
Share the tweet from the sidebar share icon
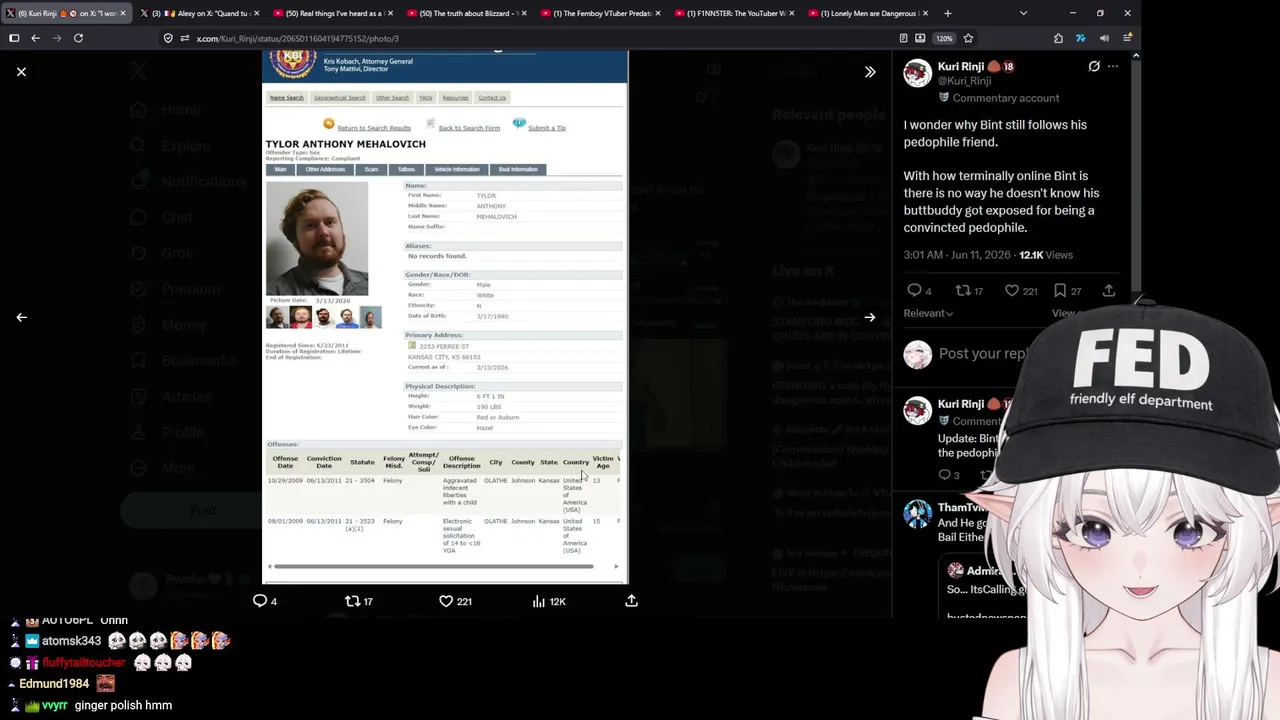pos(1109,291)
